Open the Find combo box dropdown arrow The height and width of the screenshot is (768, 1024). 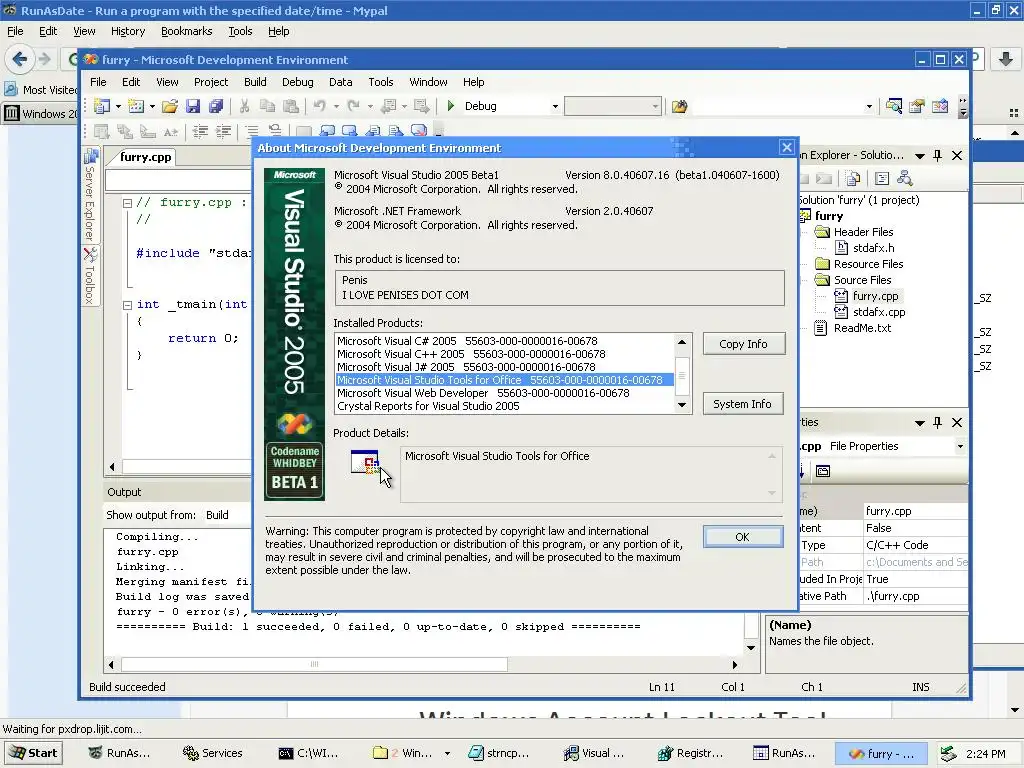(869, 106)
